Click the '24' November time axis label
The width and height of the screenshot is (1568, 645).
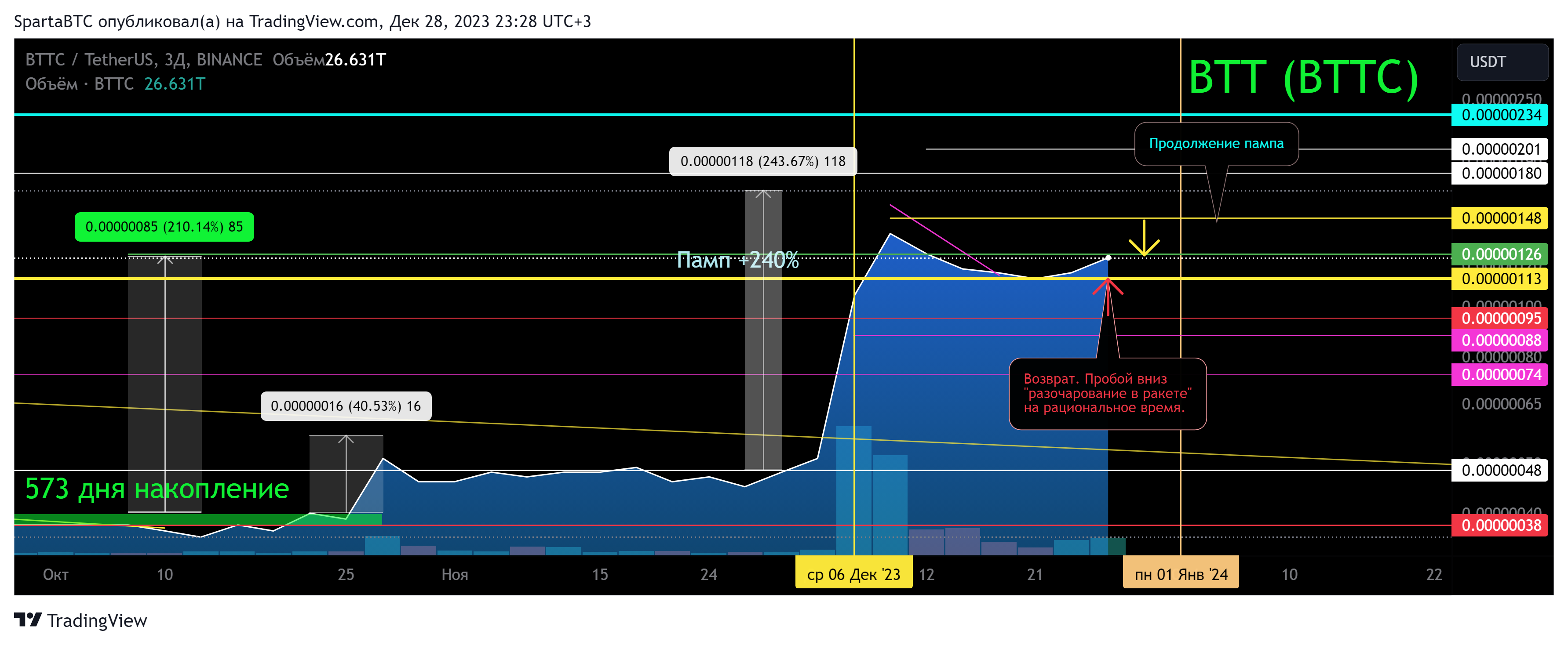708,574
